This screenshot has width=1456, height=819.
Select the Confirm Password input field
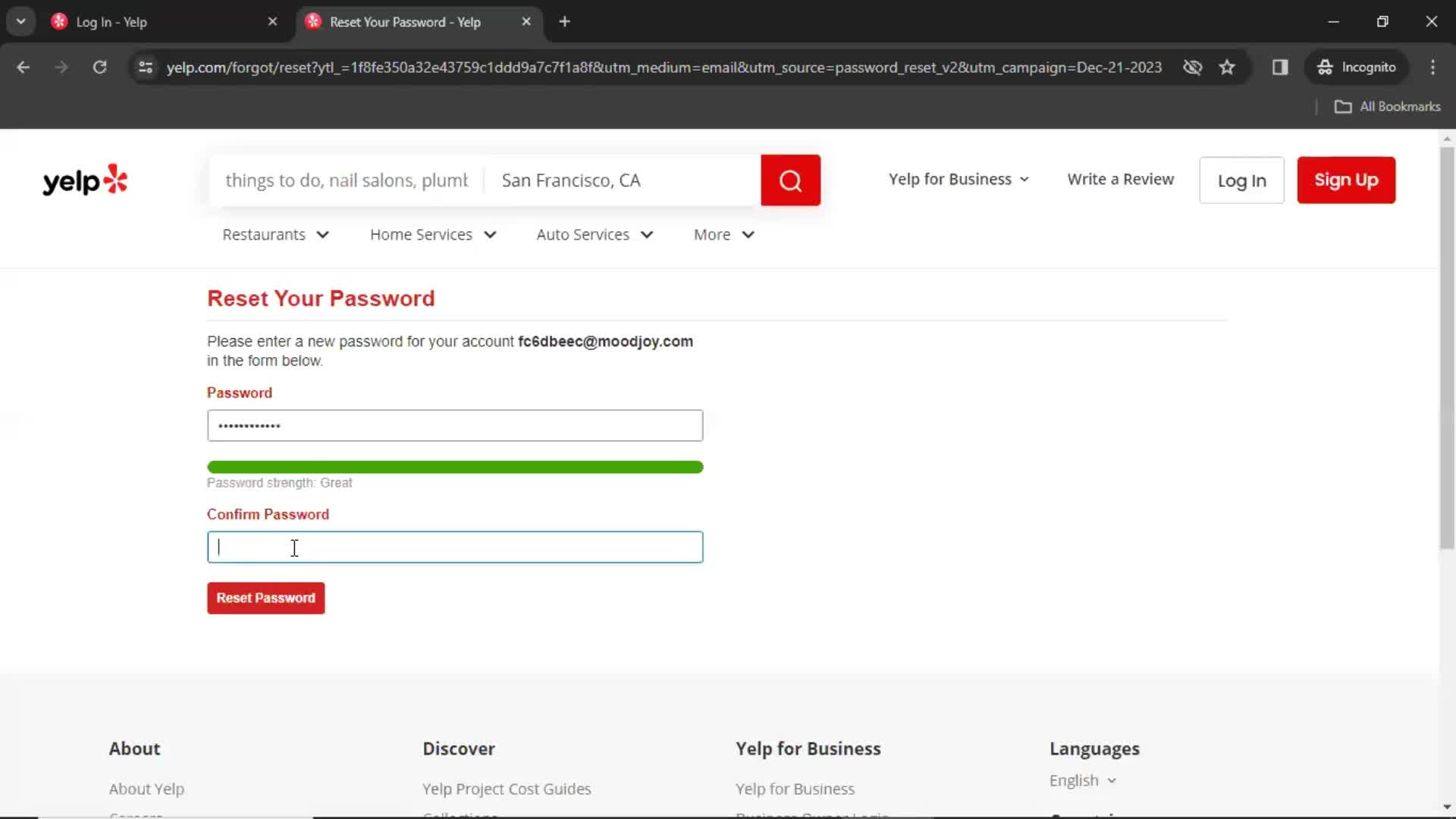point(456,547)
